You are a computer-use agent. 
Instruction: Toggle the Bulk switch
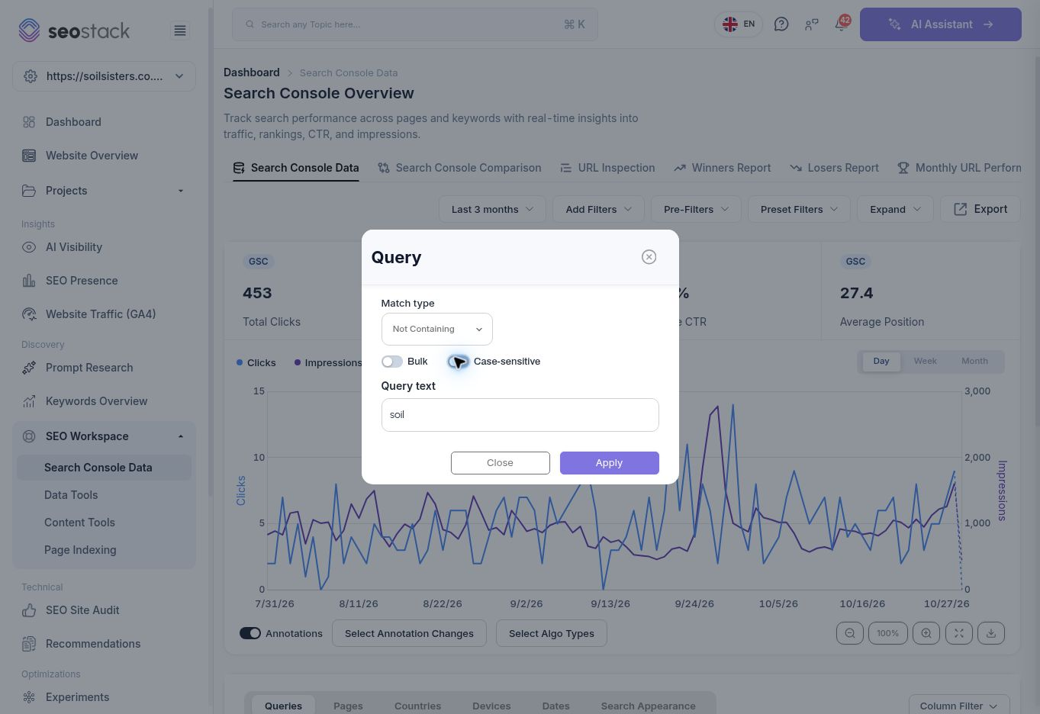tap(392, 362)
